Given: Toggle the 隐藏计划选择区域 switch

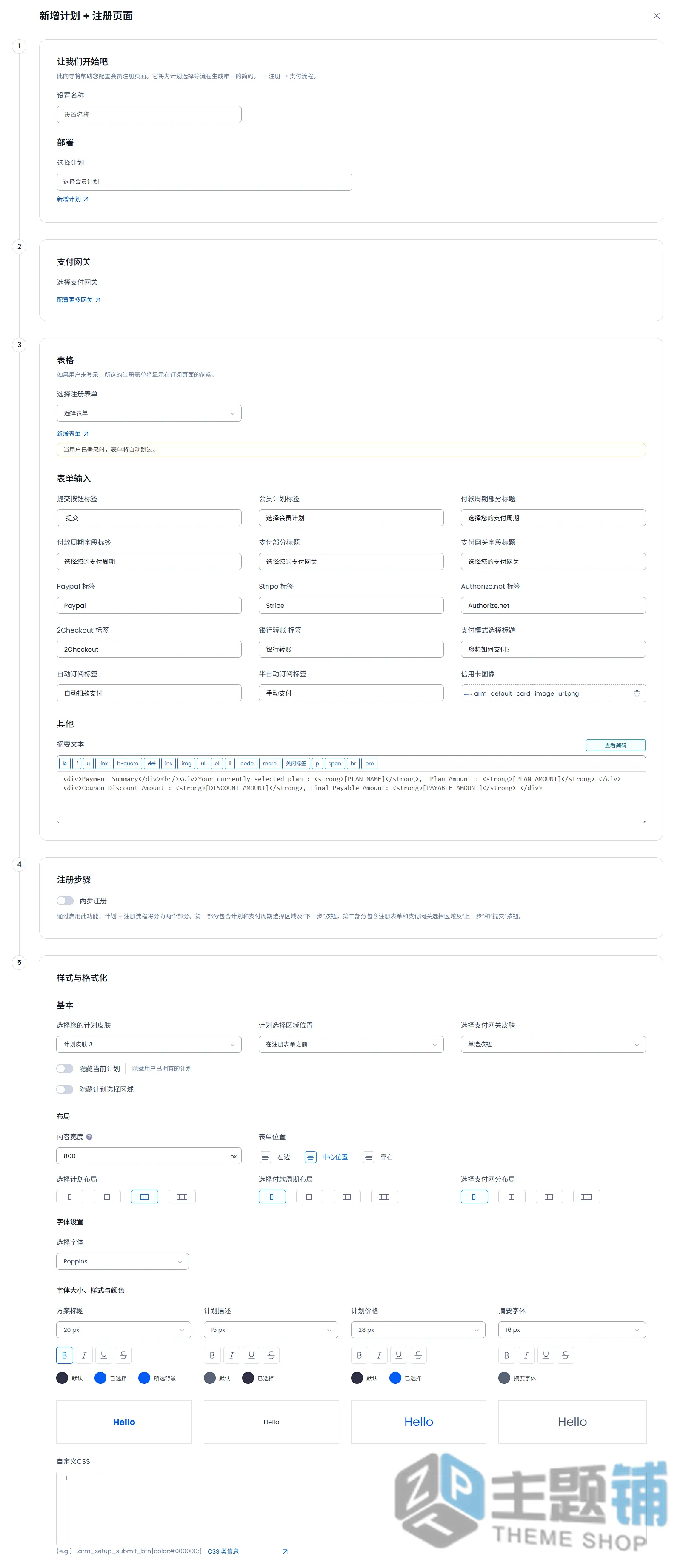Looking at the screenshot, I should coord(65,1089).
